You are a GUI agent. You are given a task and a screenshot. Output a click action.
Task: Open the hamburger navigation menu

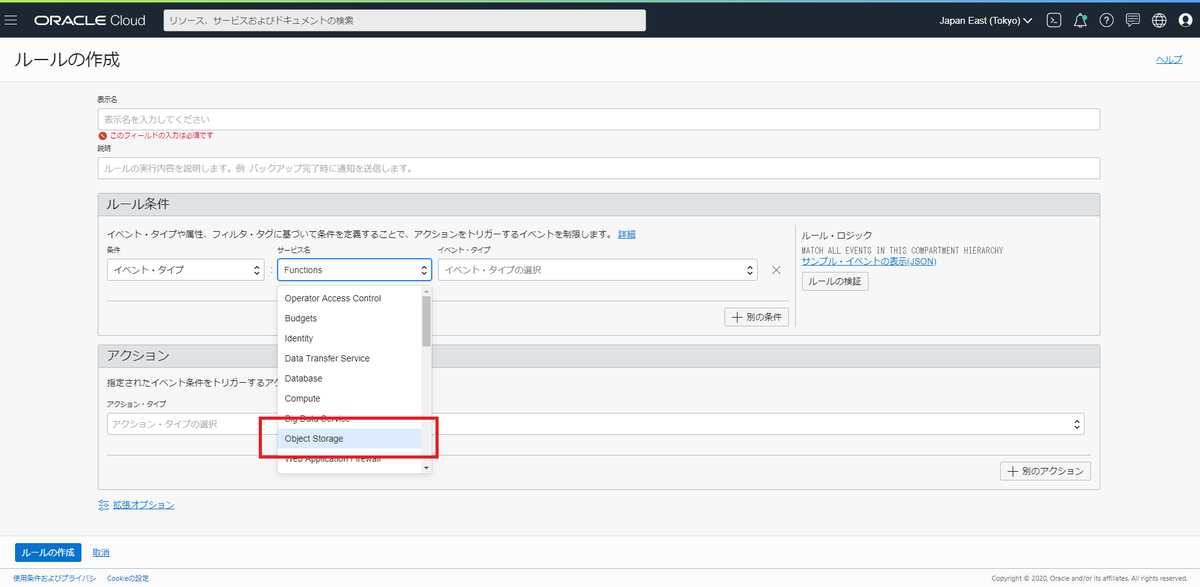(x=11, y=20)
